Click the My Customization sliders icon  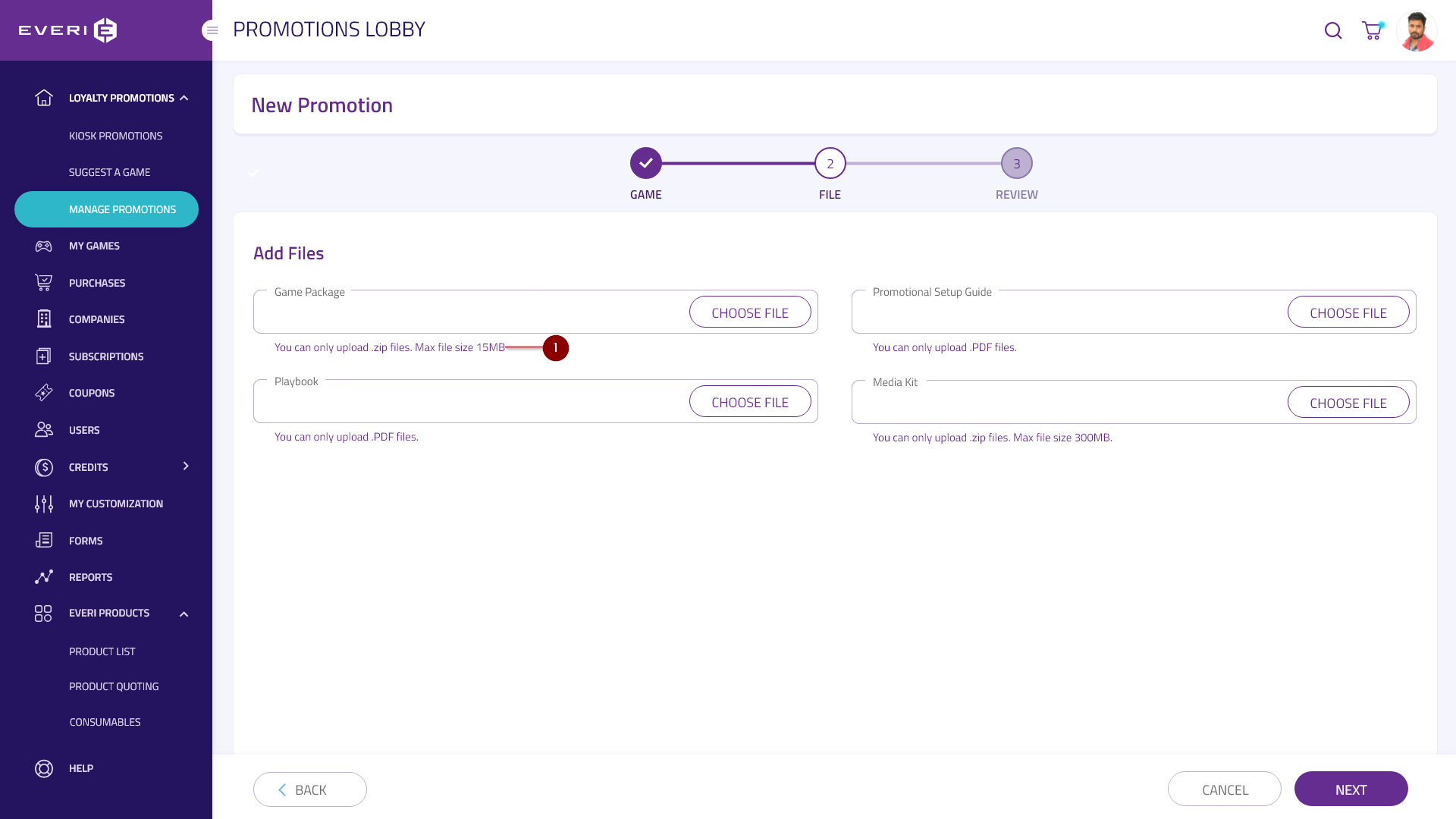coord(44,504)
